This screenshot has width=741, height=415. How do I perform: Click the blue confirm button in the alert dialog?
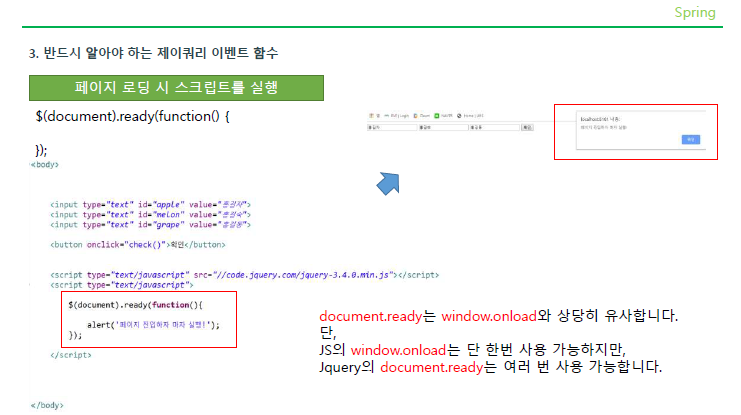690,139
